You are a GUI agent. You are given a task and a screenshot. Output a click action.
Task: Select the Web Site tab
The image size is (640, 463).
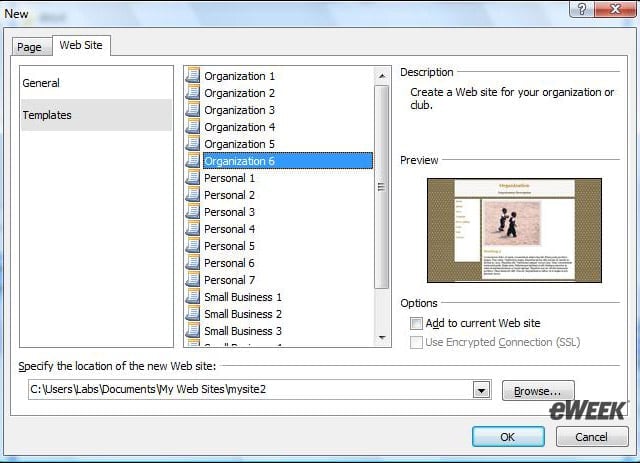pyautogui.click(x=81, y=45)
